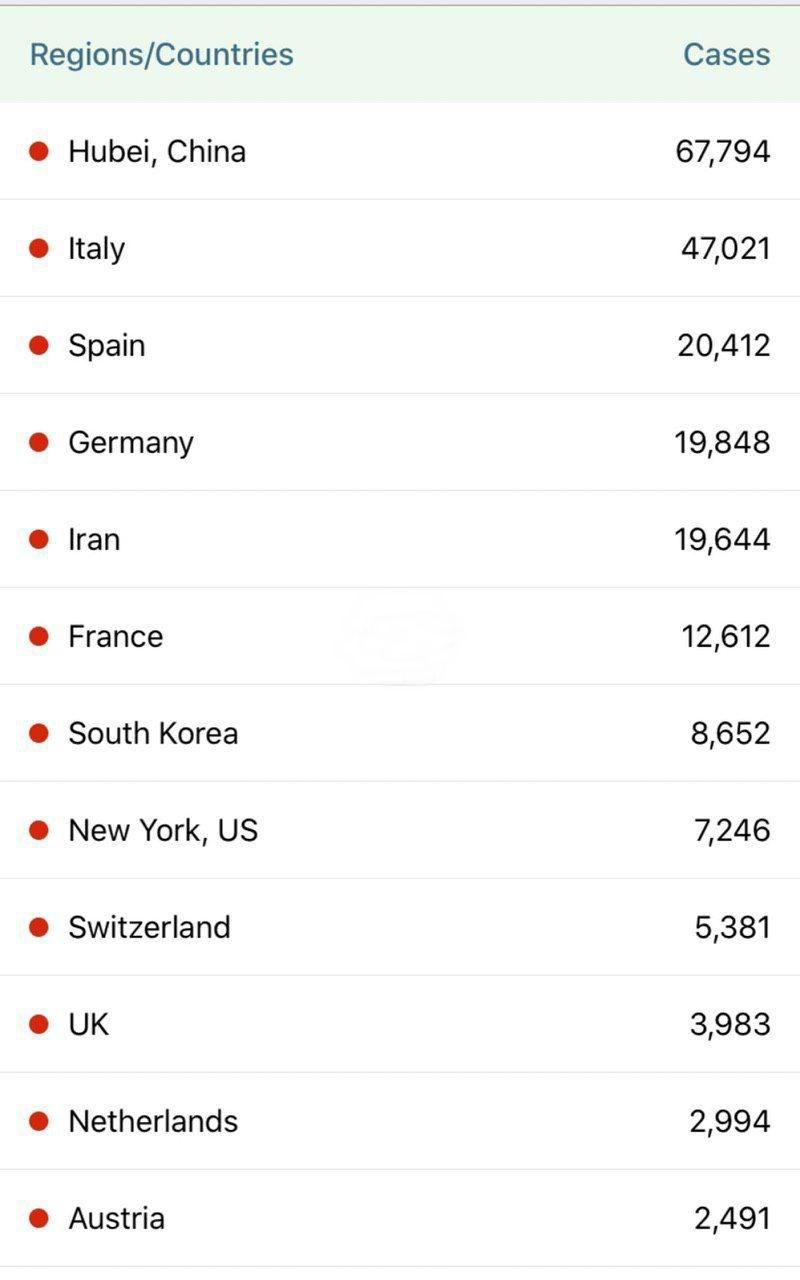Select the New York, US entry
The height and width of the screenshot is (1280, 800).
click(163, 830)
